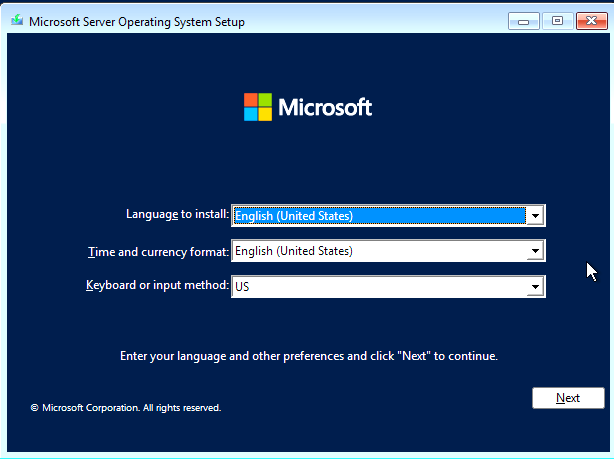This screenshot has height=459, width=614.
Task: Click the Keyboard or input method label
Action: 157,285
